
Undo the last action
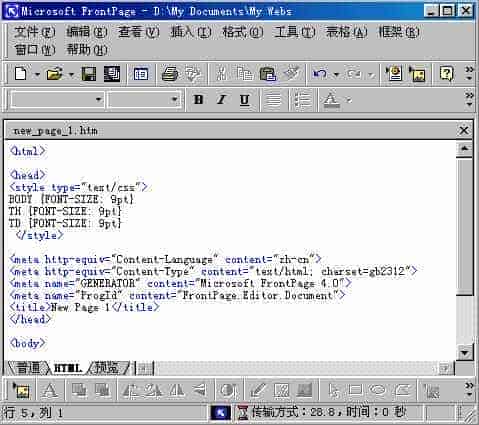click(x=320, y=74)
